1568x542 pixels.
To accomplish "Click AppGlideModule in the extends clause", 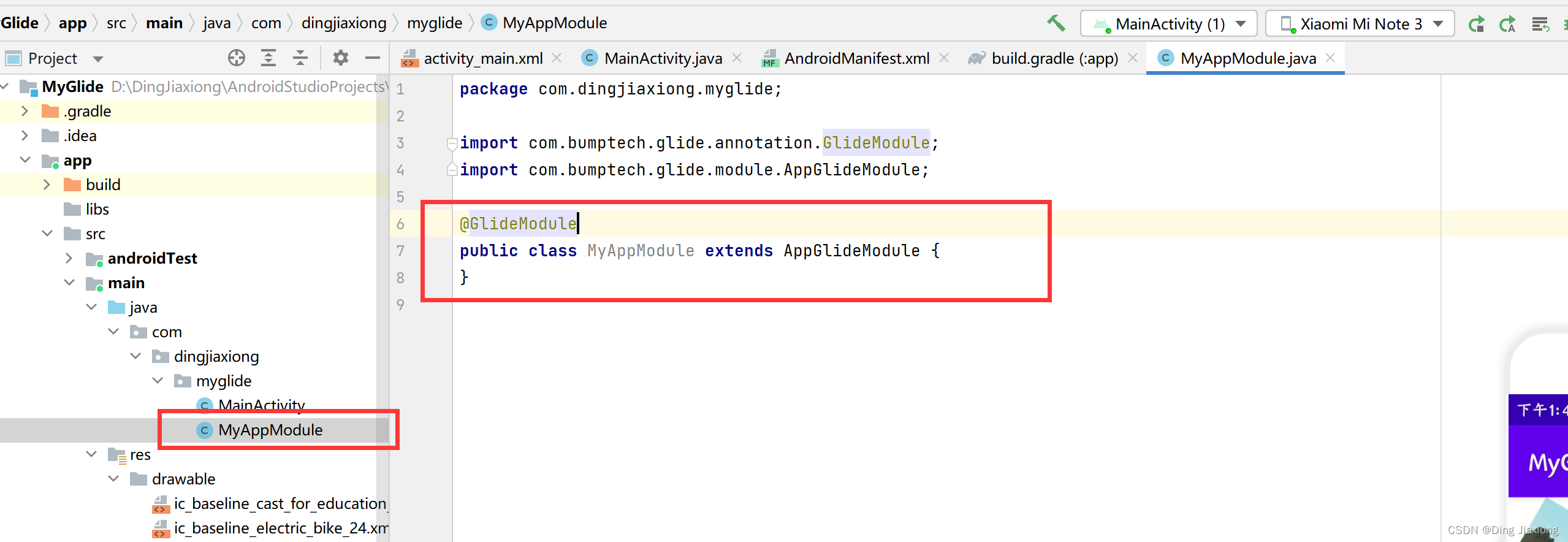I will coord(851,251).
